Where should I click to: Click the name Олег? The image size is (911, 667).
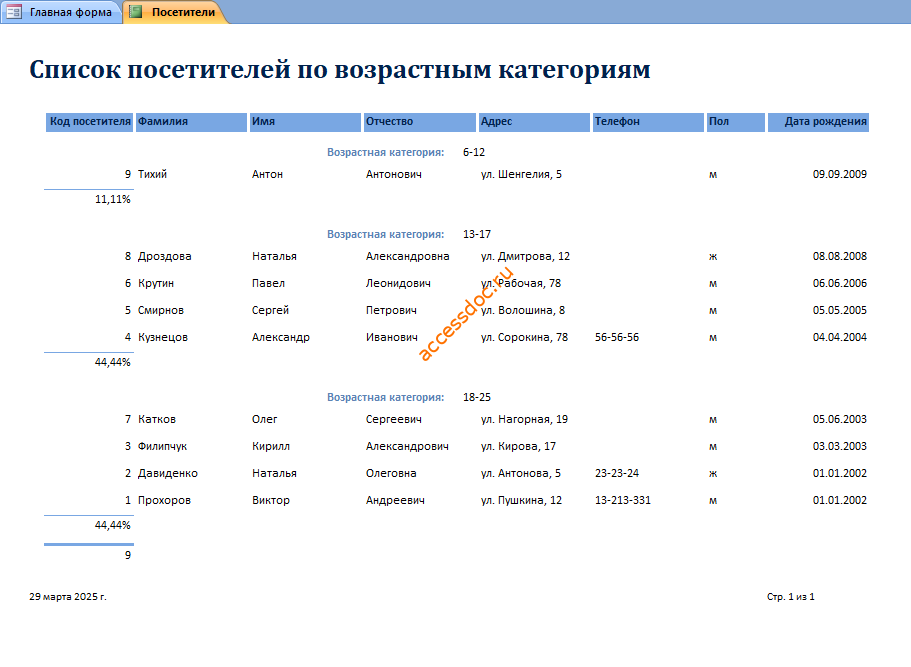(x=264, y=419)
